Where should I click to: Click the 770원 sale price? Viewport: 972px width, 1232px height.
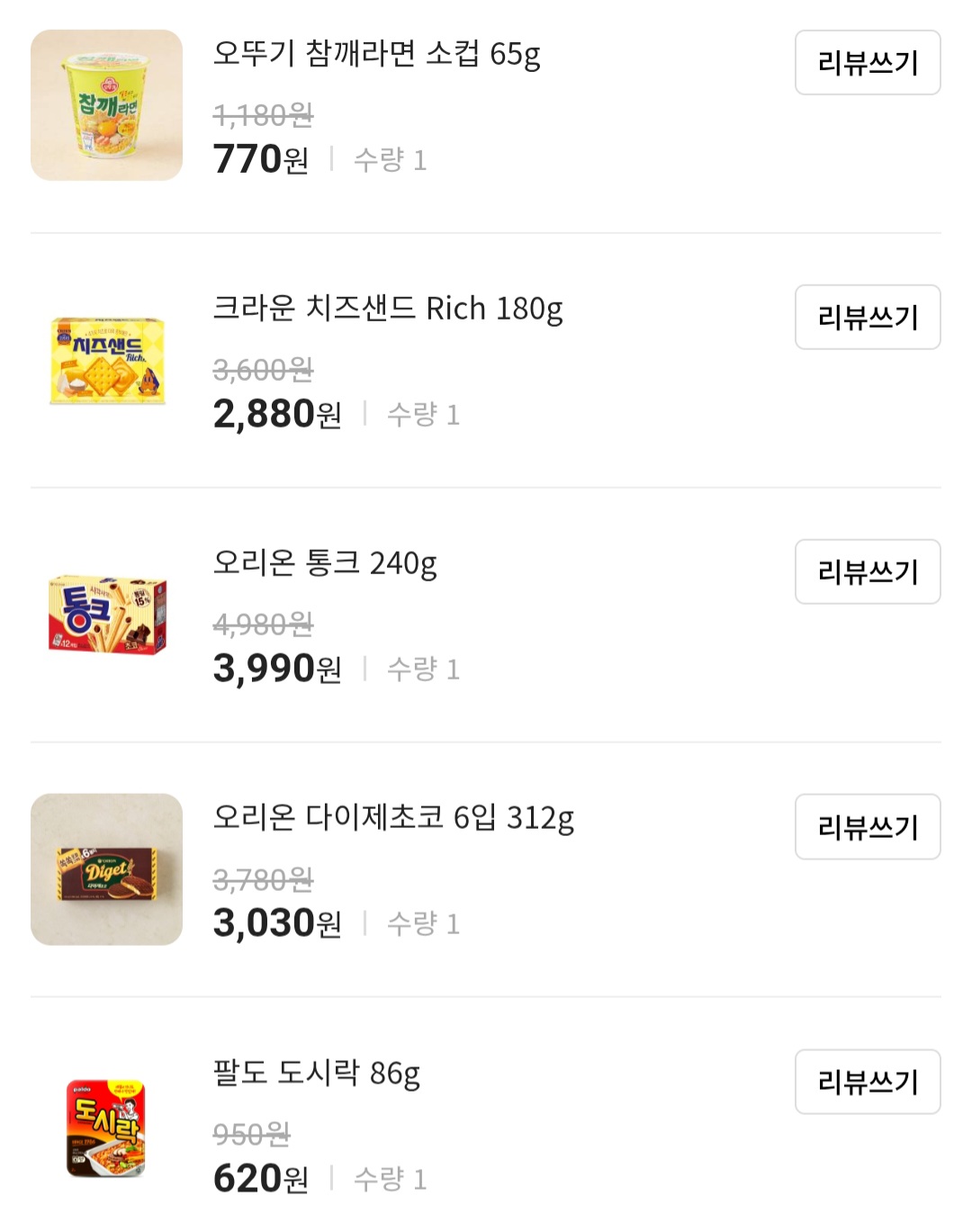click(260, 159)
